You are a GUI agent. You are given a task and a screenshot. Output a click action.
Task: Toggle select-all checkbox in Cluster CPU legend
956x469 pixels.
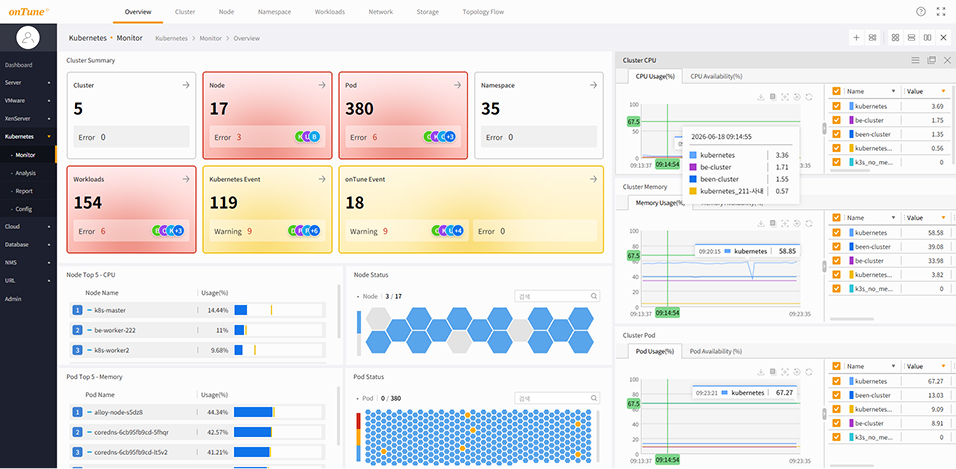coord(836,91)
